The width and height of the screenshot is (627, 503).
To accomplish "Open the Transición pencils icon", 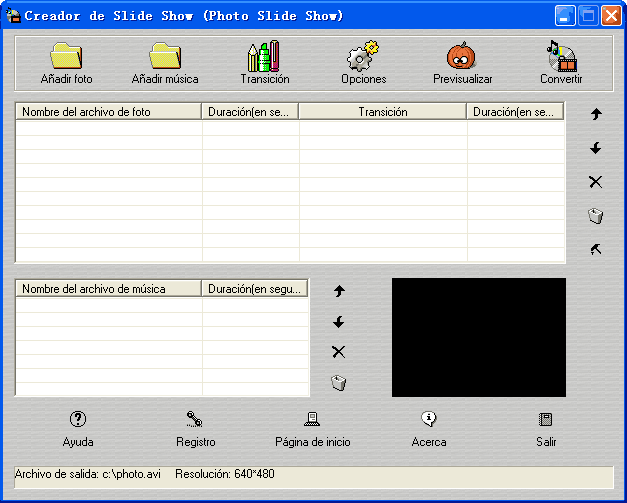I will click(264, 56).
